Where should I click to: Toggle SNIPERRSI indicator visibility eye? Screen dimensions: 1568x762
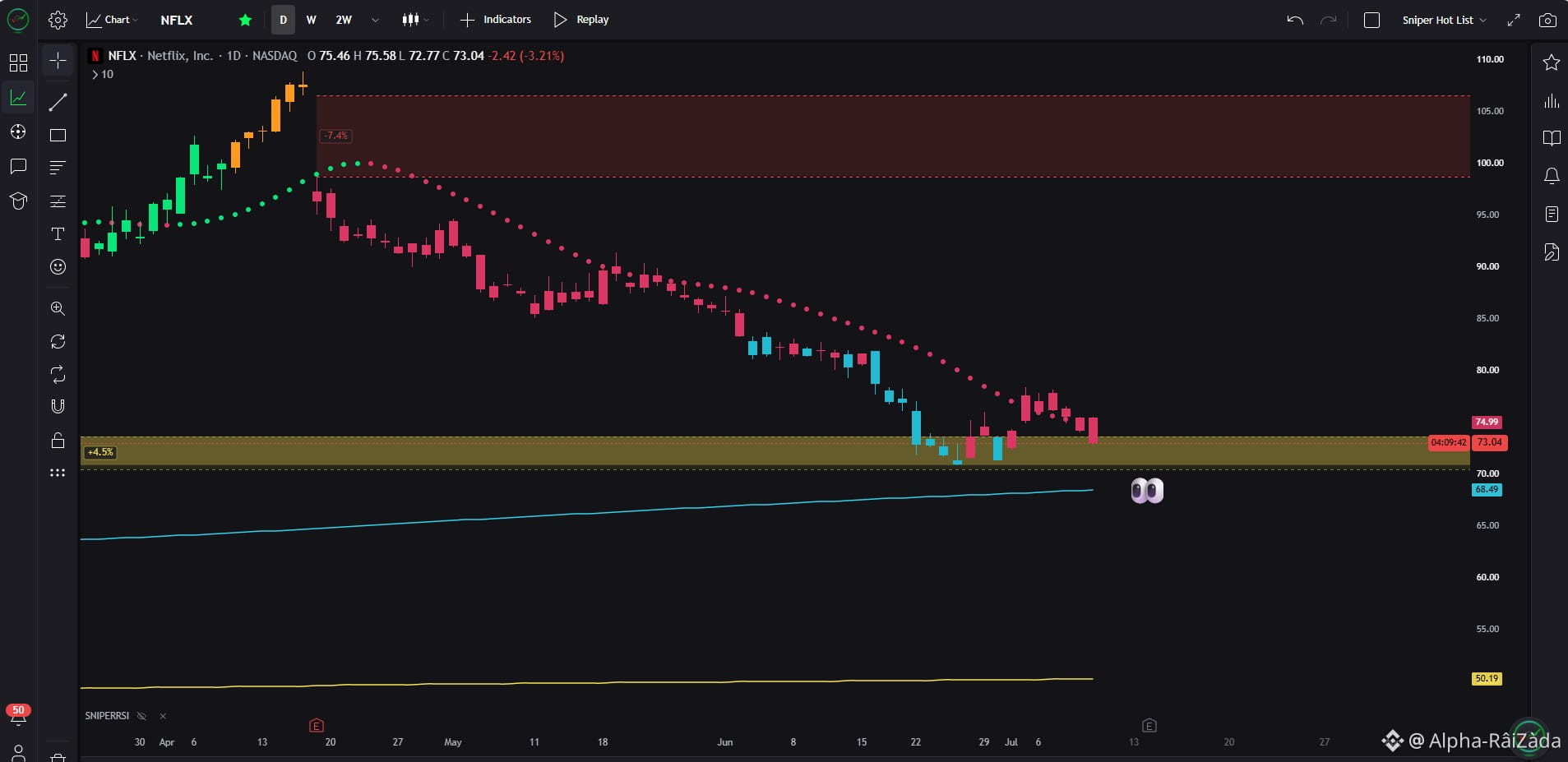141,716
